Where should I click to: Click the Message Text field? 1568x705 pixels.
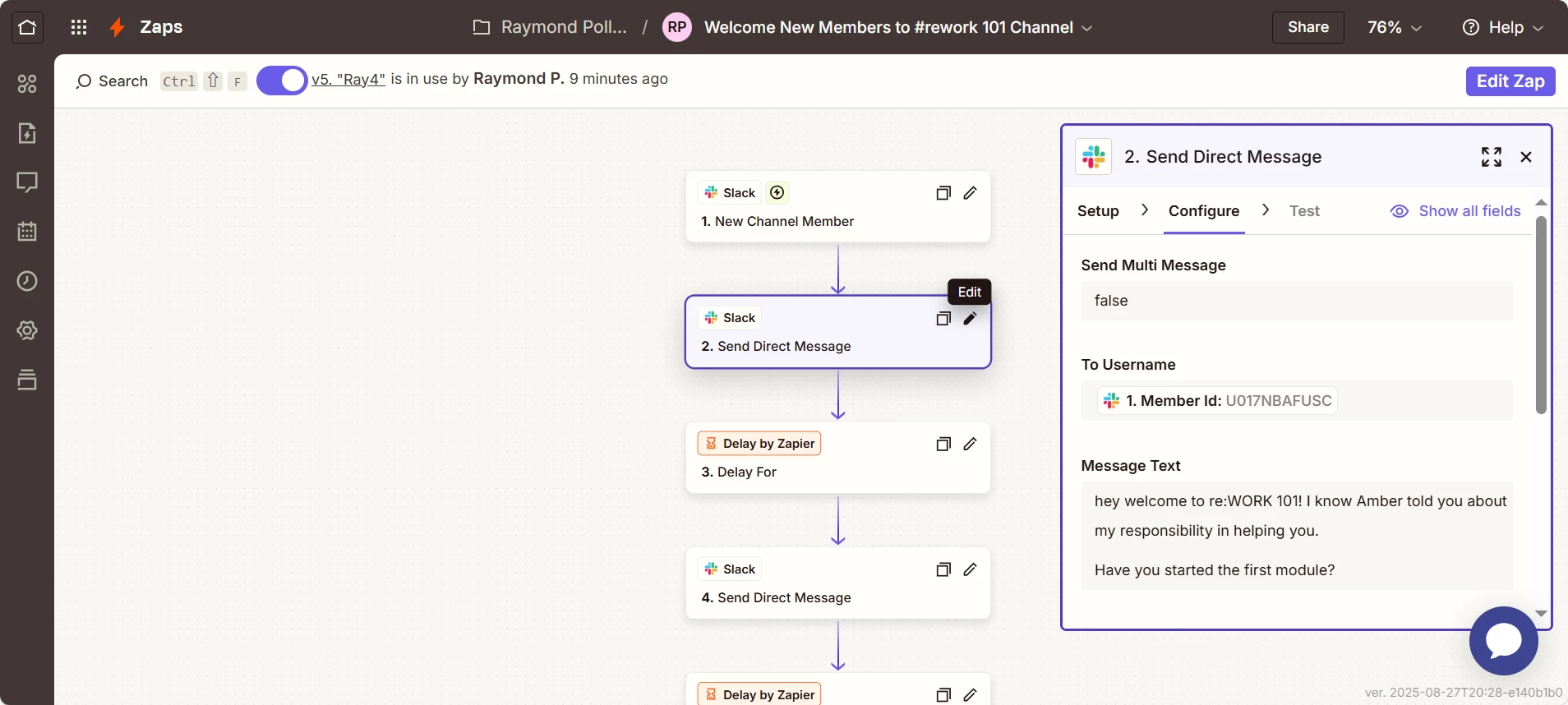[1297, 536]
